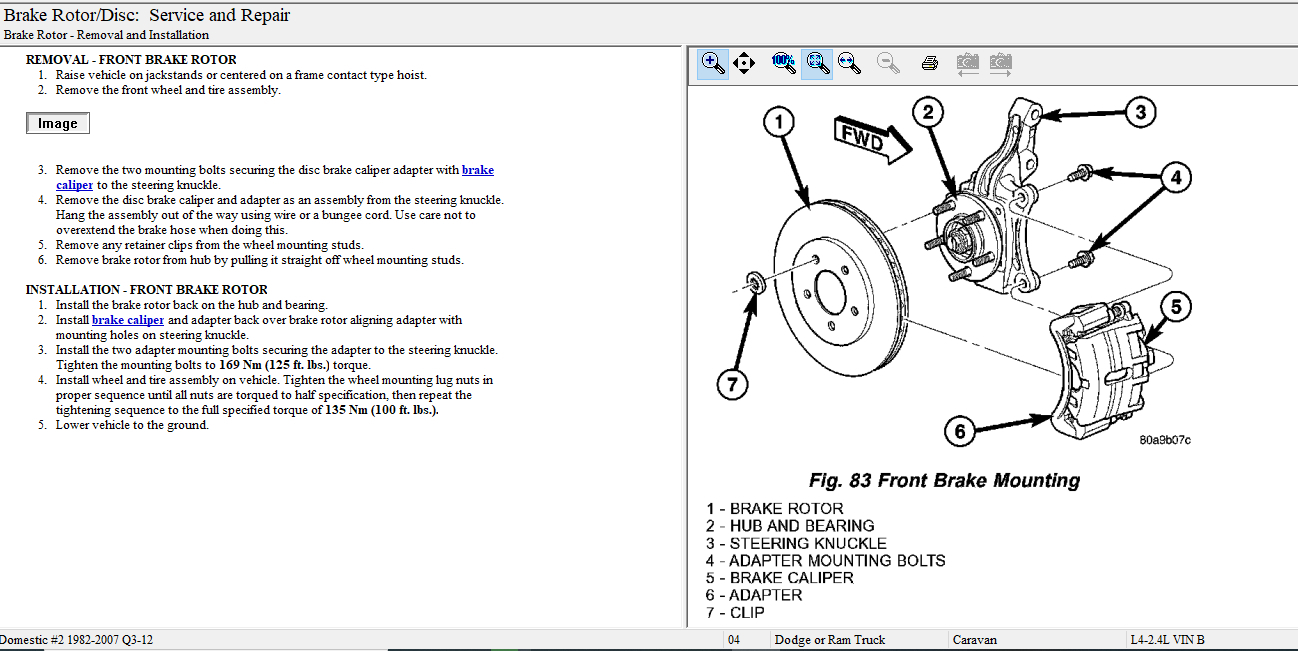Toggle the fit-to-window zoom tool
This screenshot has height=651, width=1298.
tap(817, 64)
